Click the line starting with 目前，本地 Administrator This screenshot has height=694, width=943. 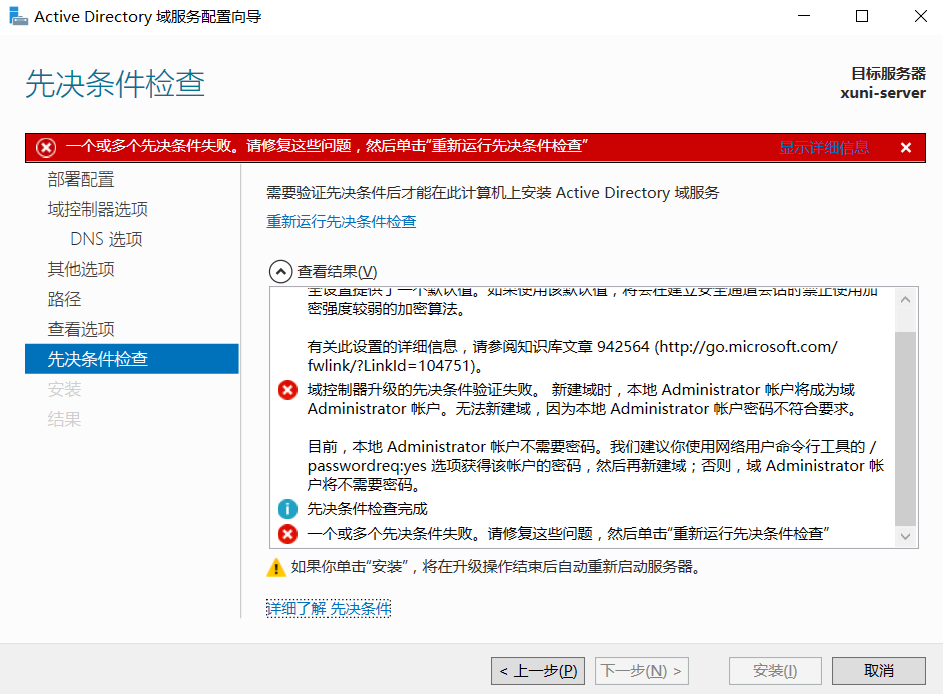pos(592,447)
